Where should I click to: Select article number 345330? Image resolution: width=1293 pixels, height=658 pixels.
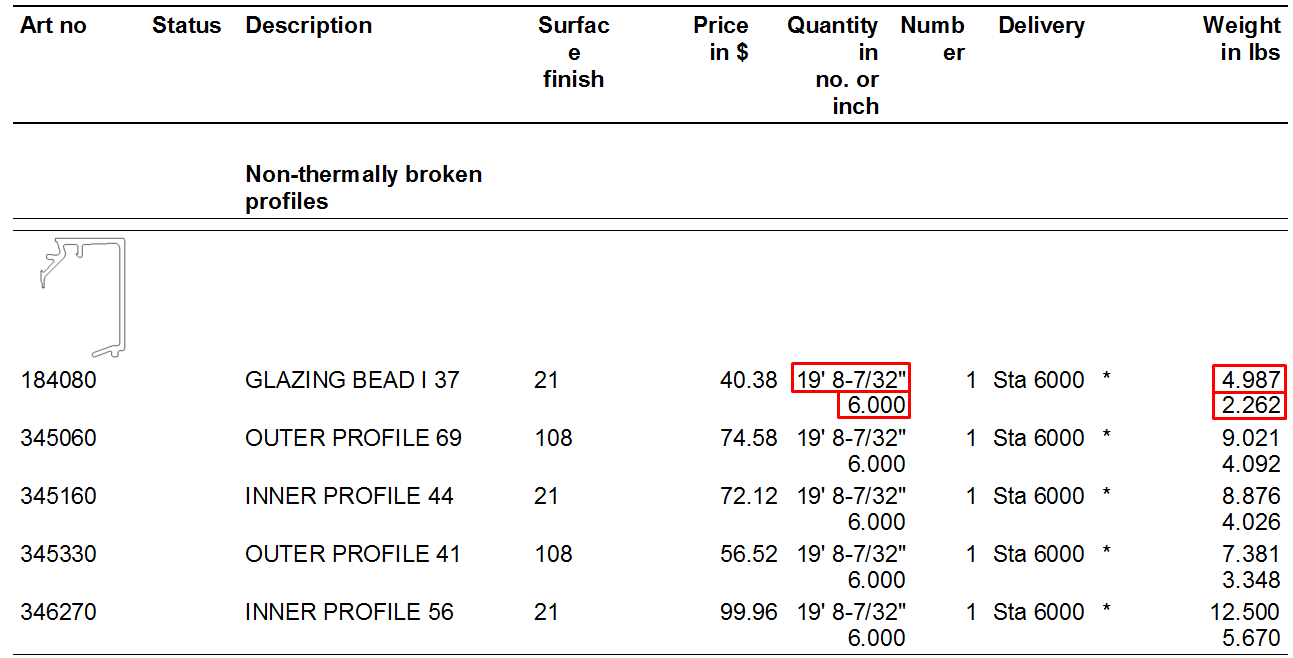[x=59, y=554]
